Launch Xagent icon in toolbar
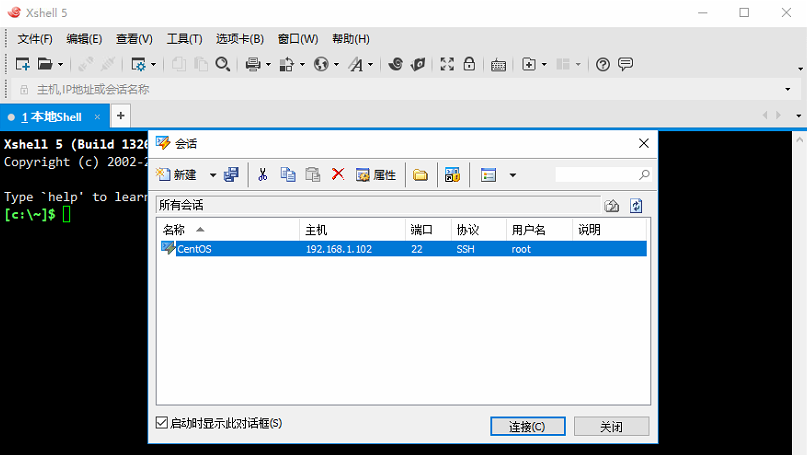The height and width of the screenshot is (455, 807). coord(418,64)
